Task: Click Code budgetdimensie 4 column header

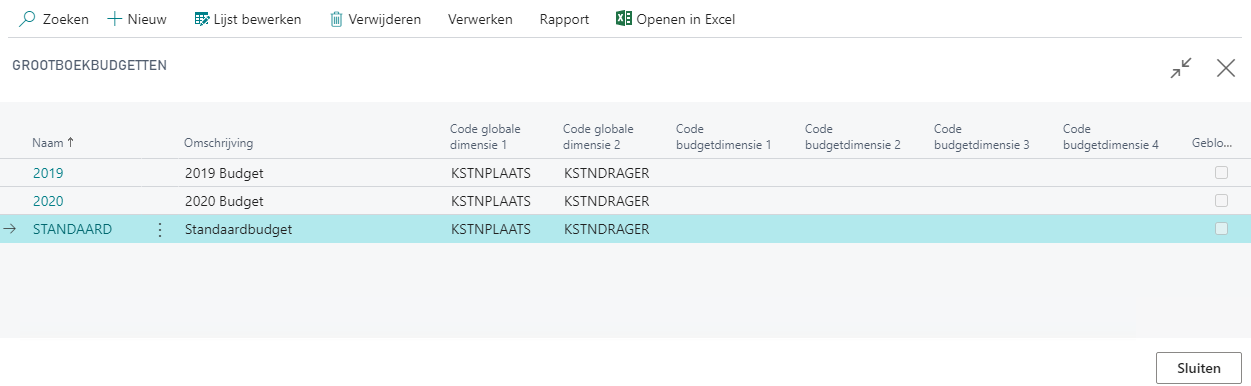Action: (x=1111, y=136)
